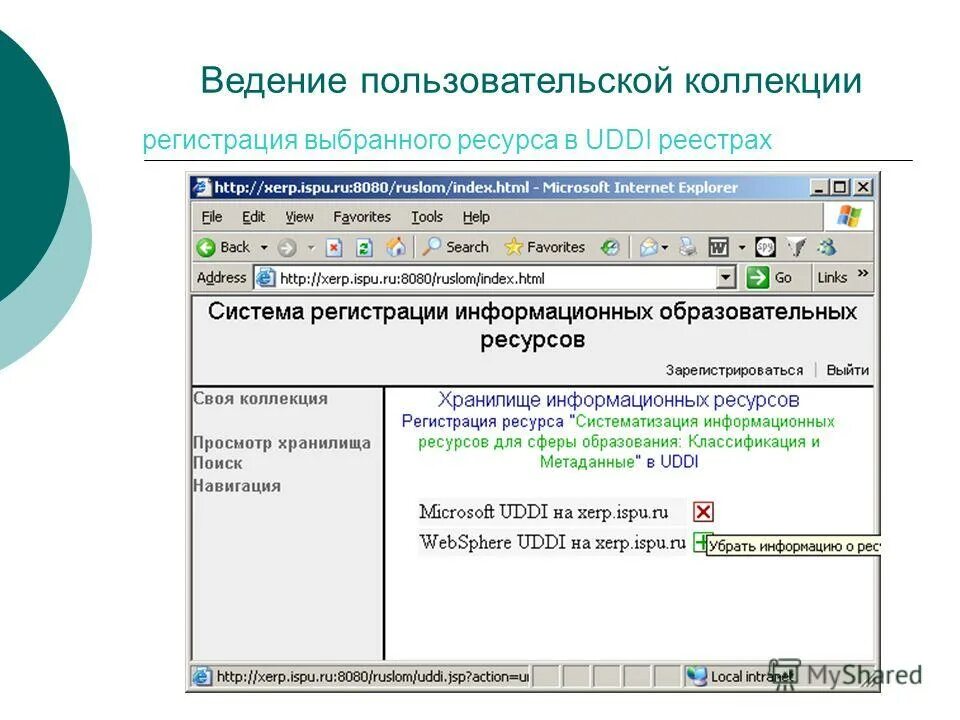Screen dimensions: 960x720
Task: Remove Microsoft UDDI entry via red X
Action: click(703, 513)
